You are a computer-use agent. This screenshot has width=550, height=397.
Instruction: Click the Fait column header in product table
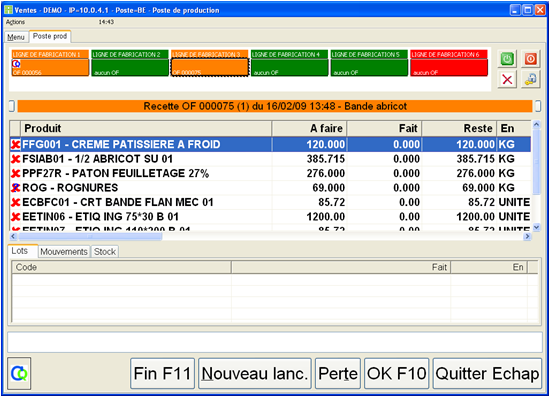(384, 128)
